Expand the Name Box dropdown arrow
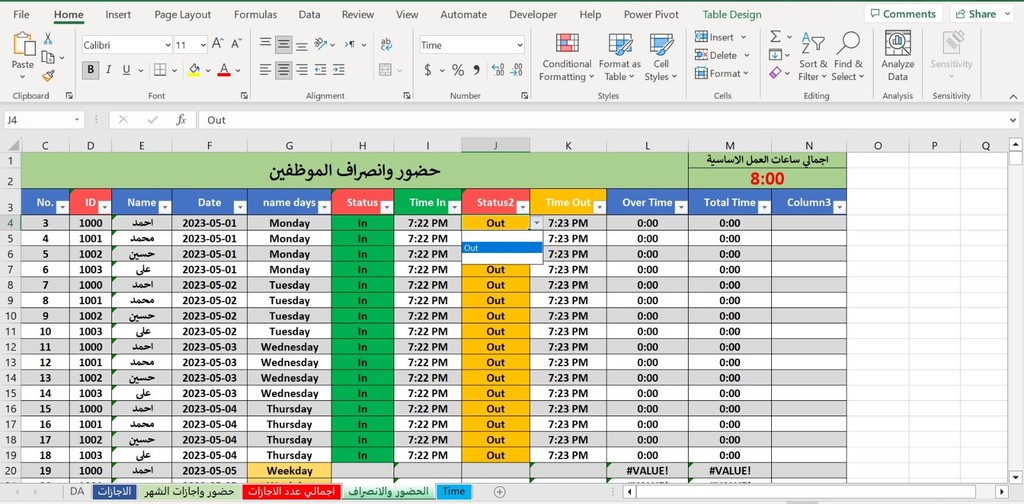 (78, 120)
